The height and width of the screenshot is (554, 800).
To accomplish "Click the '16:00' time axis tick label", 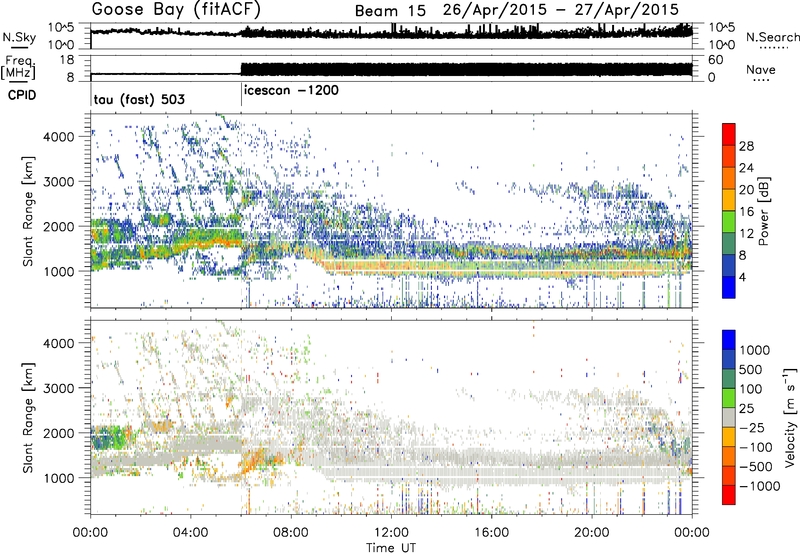I will coord(491,532).
